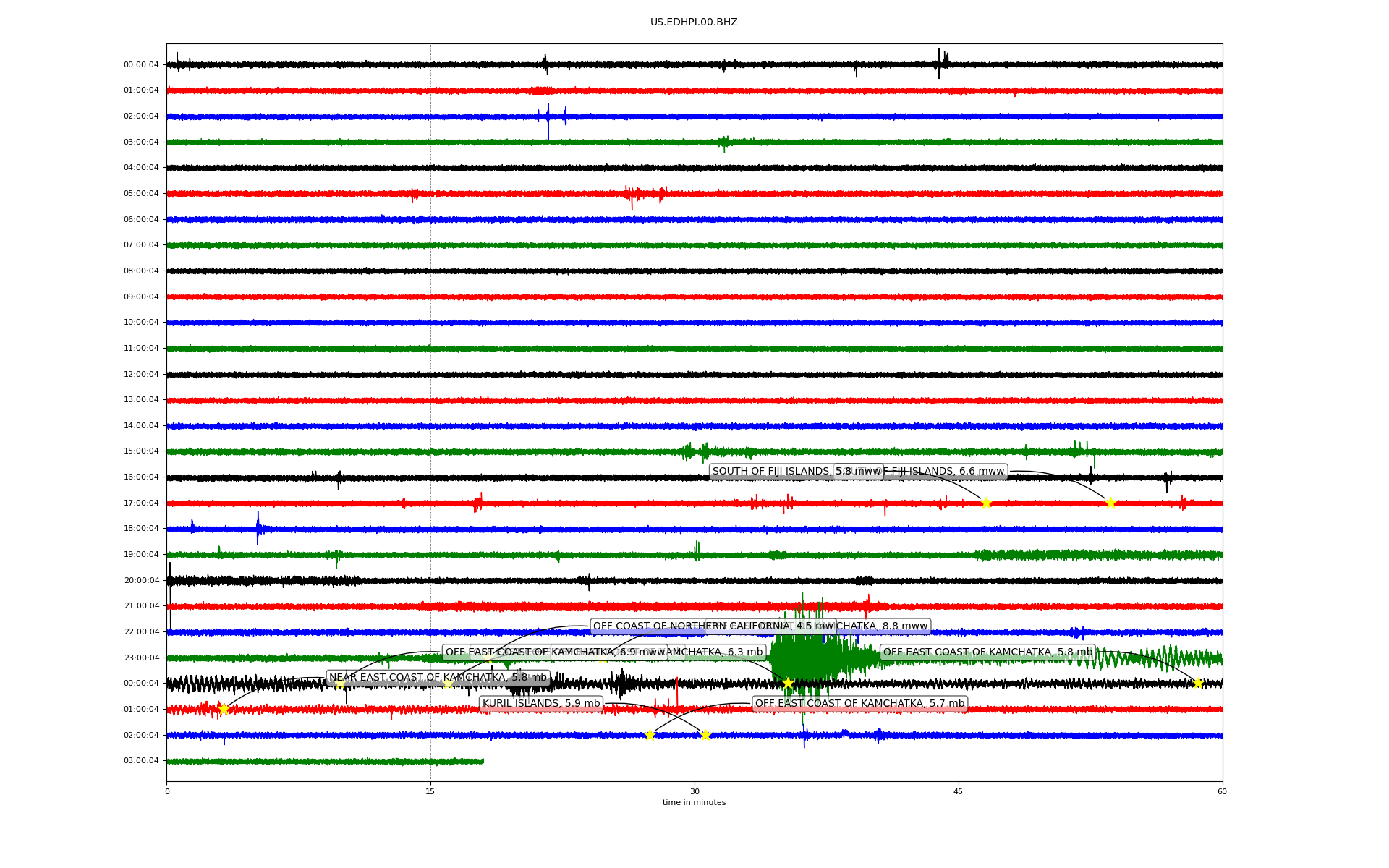
Task: Pick the 22:00:04 time label
Action: [x=141, y=632]
